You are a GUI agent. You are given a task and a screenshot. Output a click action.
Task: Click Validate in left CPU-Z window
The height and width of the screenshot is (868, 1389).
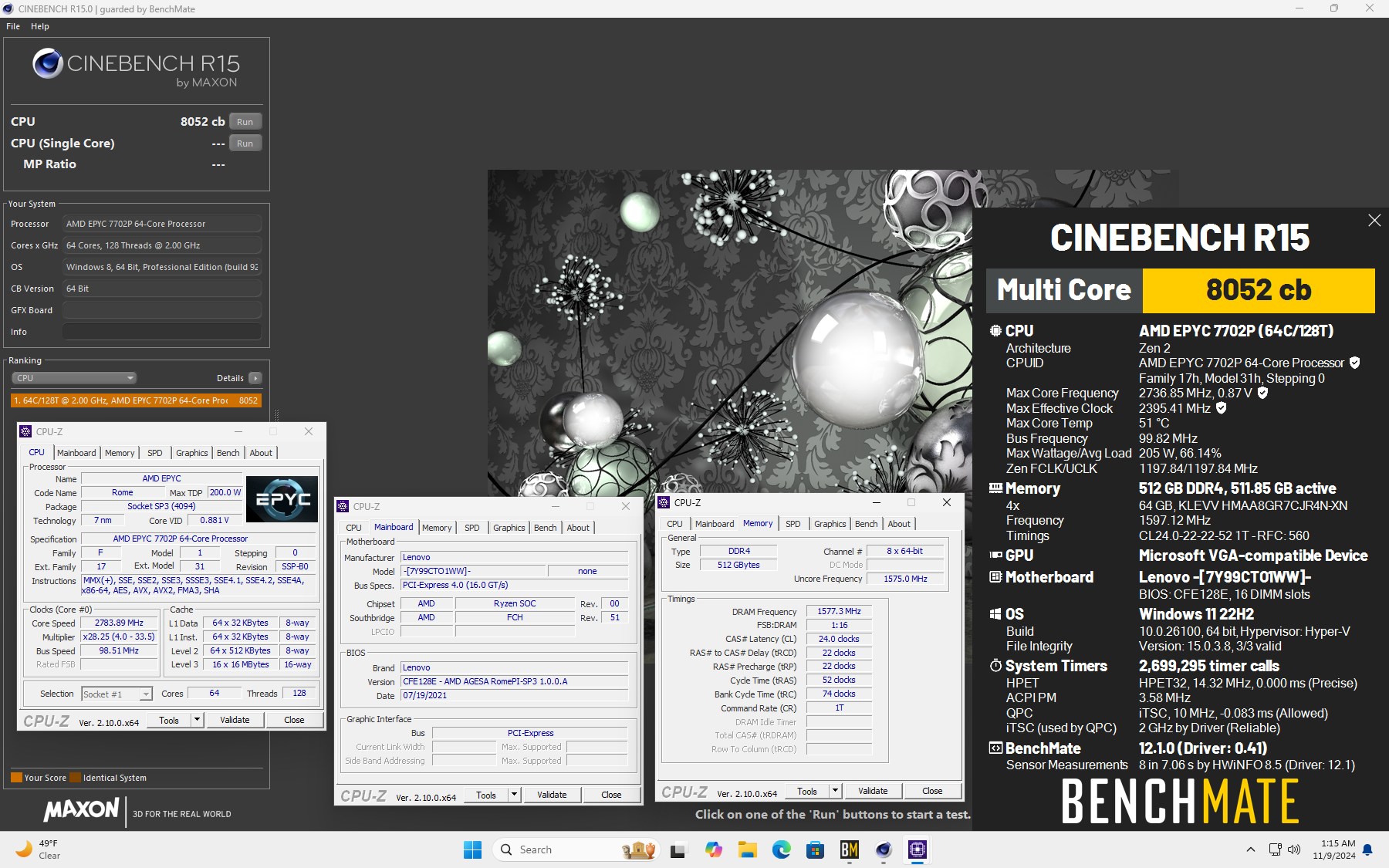(x=235, y=720)
